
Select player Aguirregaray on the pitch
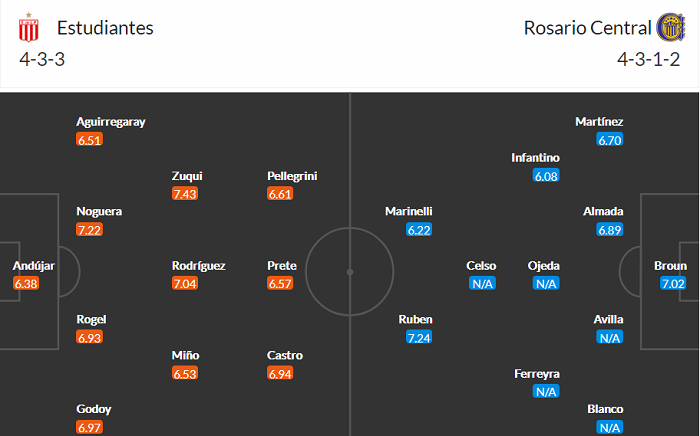[111, 122]
